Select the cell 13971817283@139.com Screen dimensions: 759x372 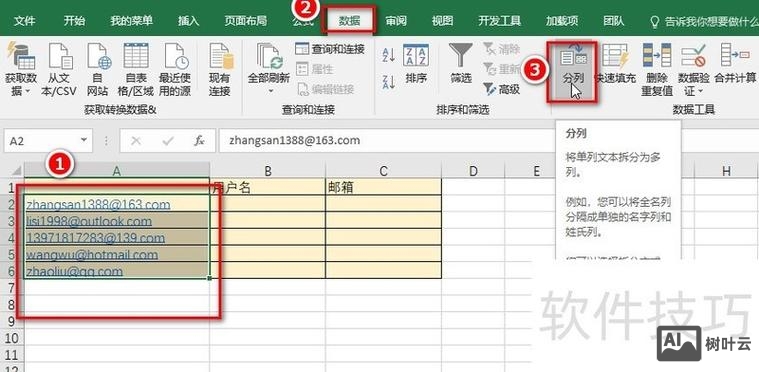click(x=117, y=238)
